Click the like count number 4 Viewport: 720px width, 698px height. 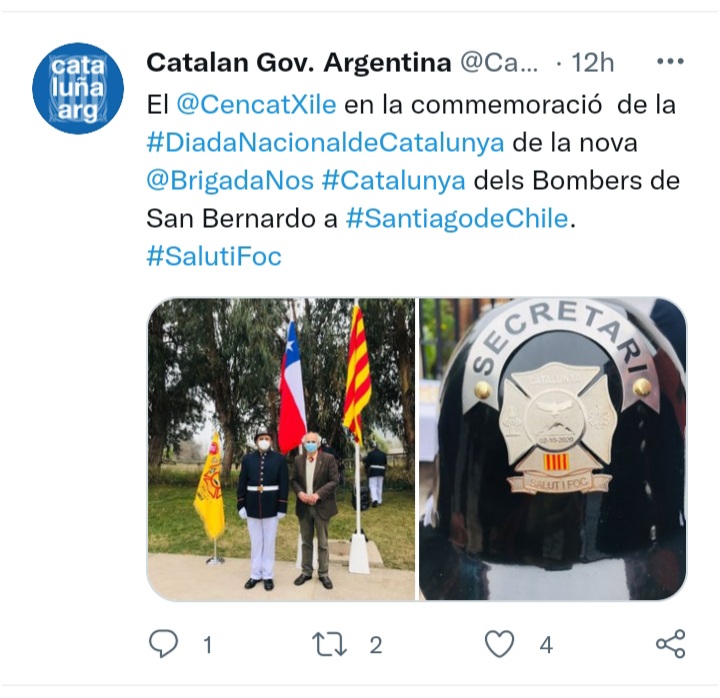coord(546,645)
